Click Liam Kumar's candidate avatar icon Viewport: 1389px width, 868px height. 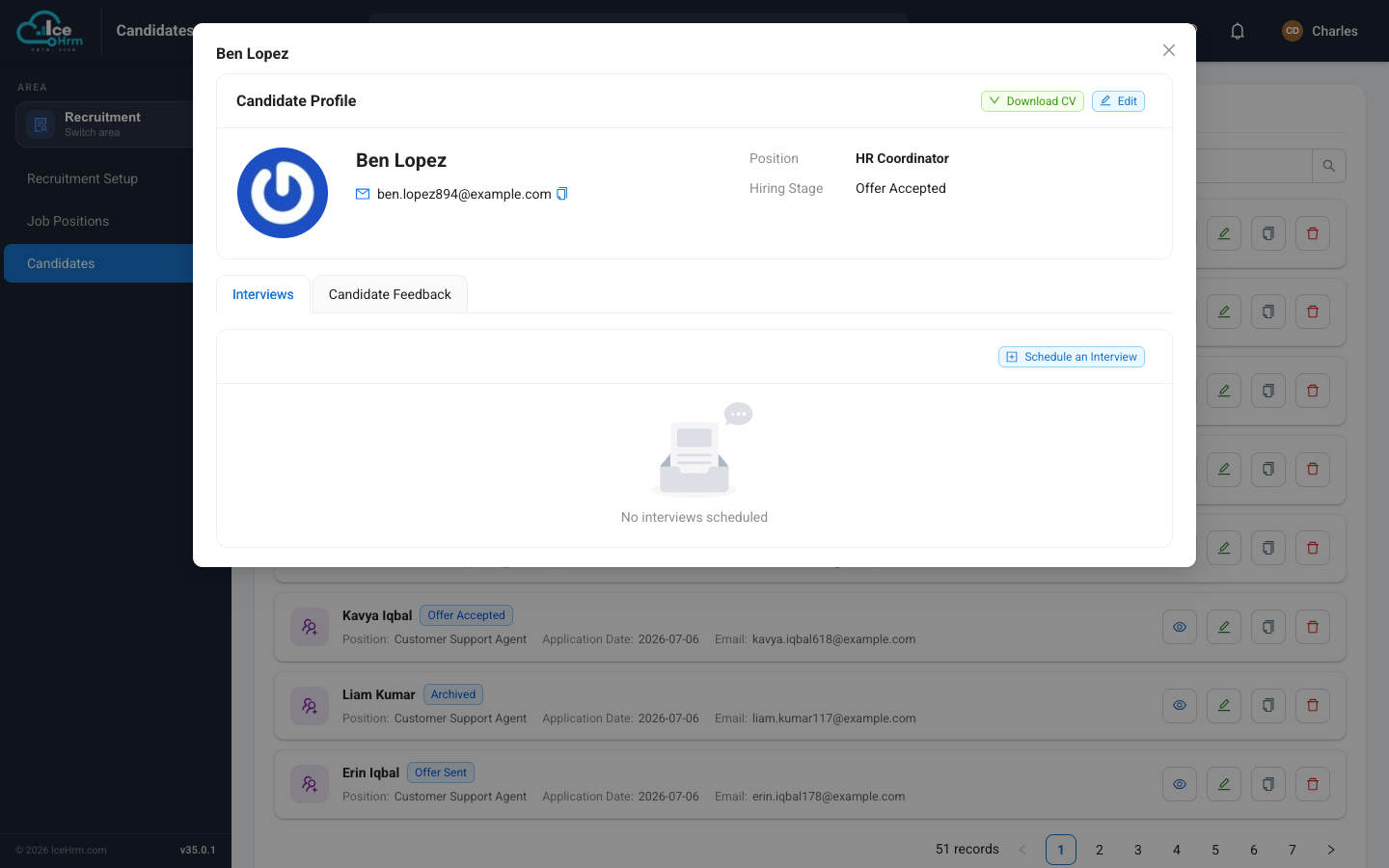[310, 706]
